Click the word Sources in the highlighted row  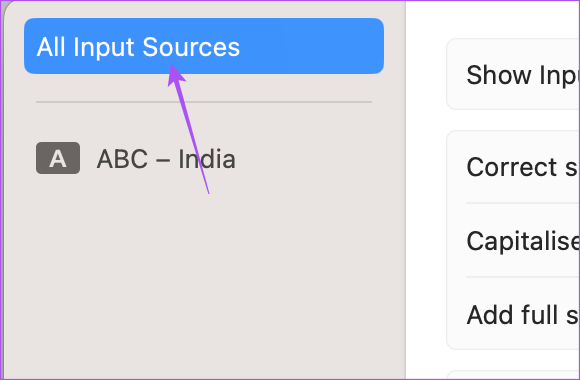[191, 47]
